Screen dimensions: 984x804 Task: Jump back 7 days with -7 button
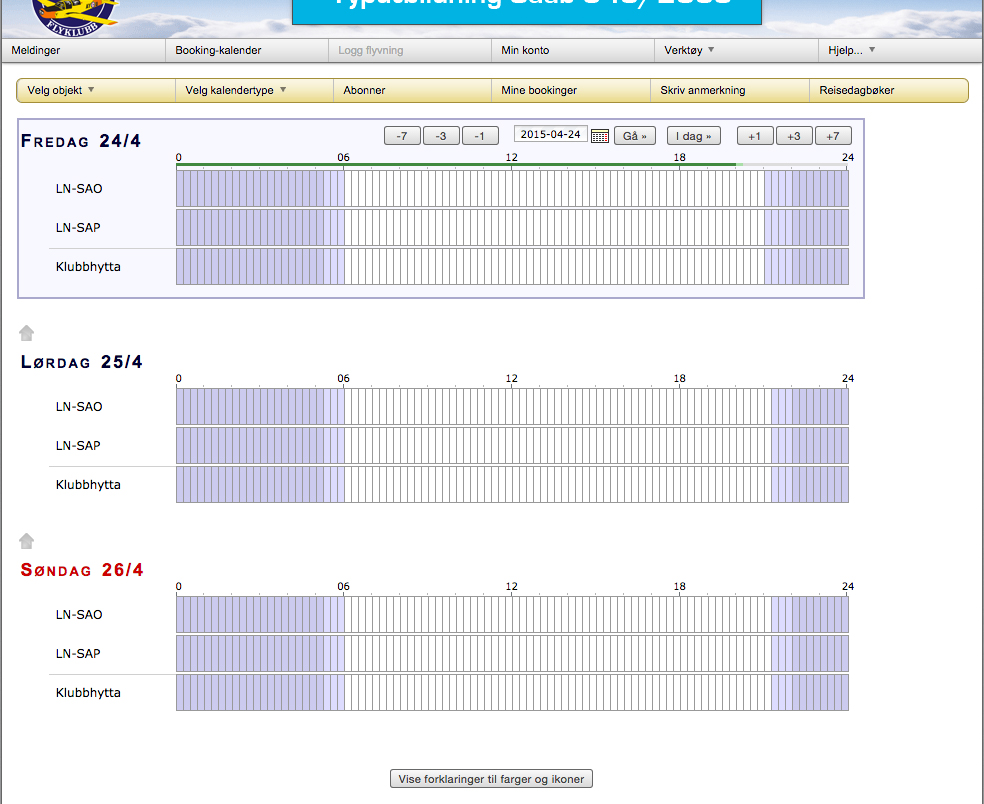(402, 136)
